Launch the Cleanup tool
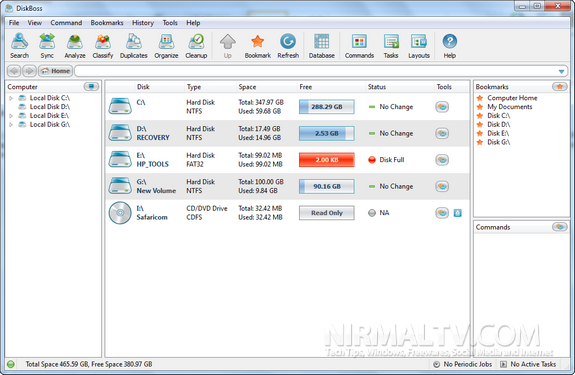Screen dimensions: 575x375 click(x=196, y=45)
